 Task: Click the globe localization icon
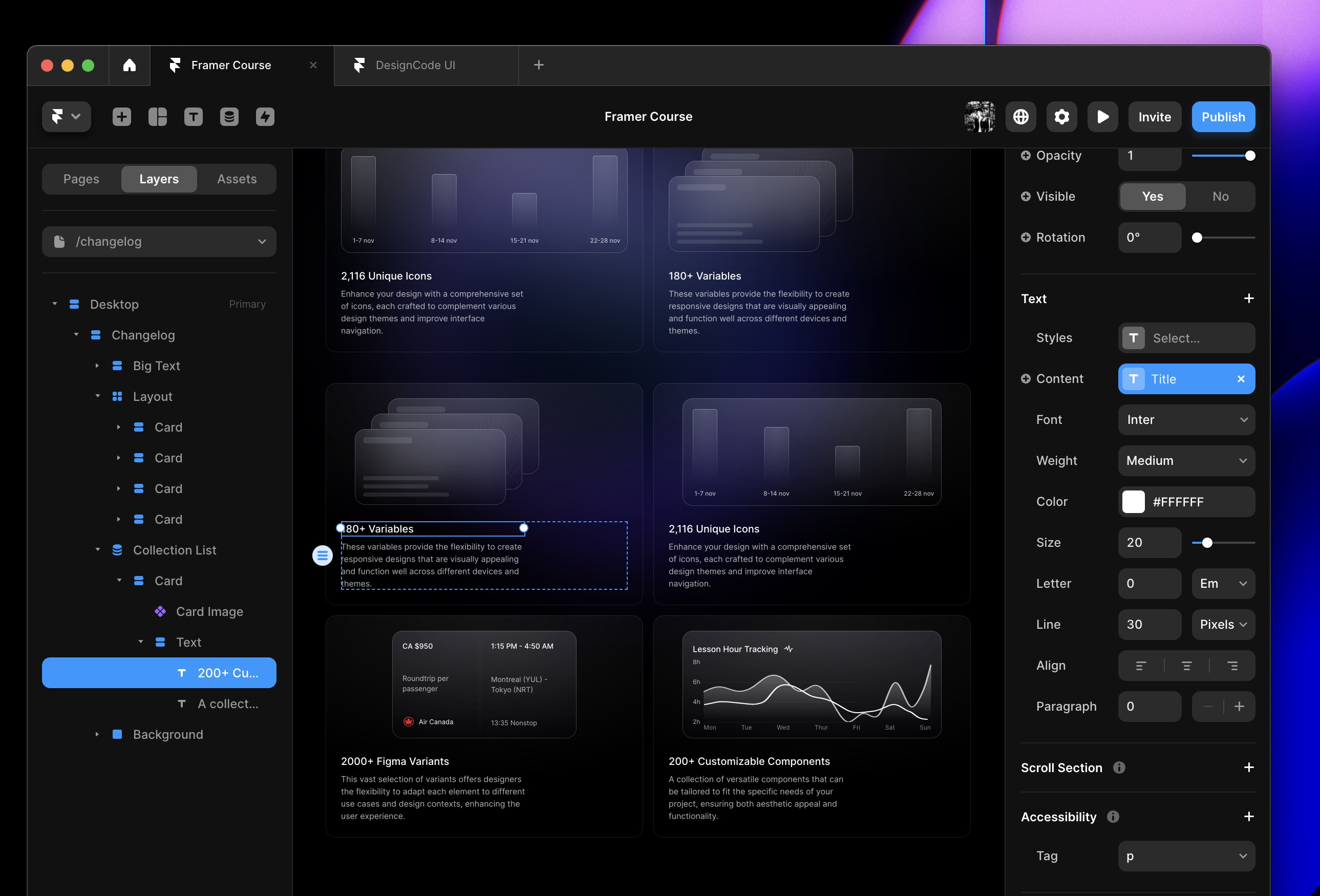coord(1020,116)
